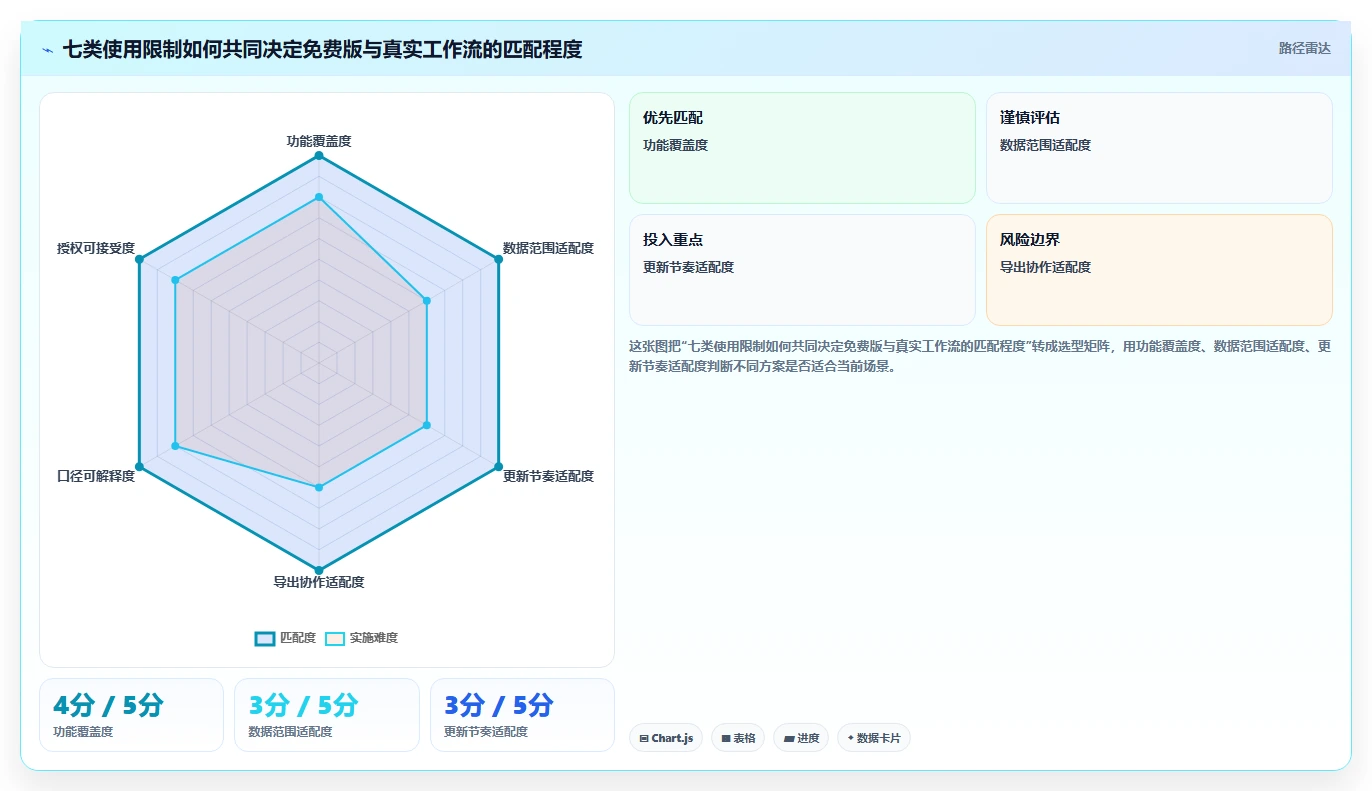Select the 数据卡片 tag chip
The width and height of the screenshot is (1372, 791).
874,738
